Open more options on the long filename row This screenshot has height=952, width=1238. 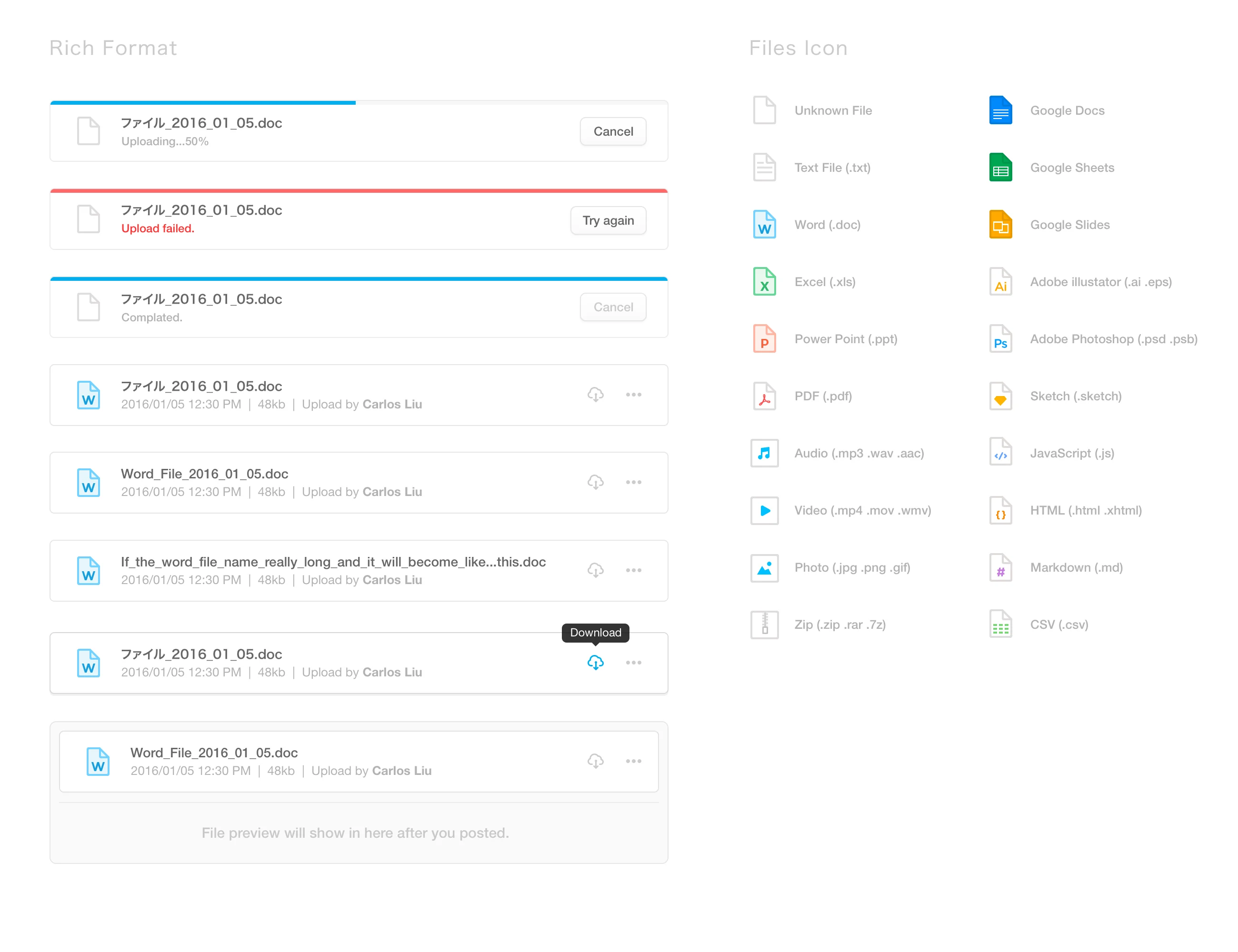633,570
